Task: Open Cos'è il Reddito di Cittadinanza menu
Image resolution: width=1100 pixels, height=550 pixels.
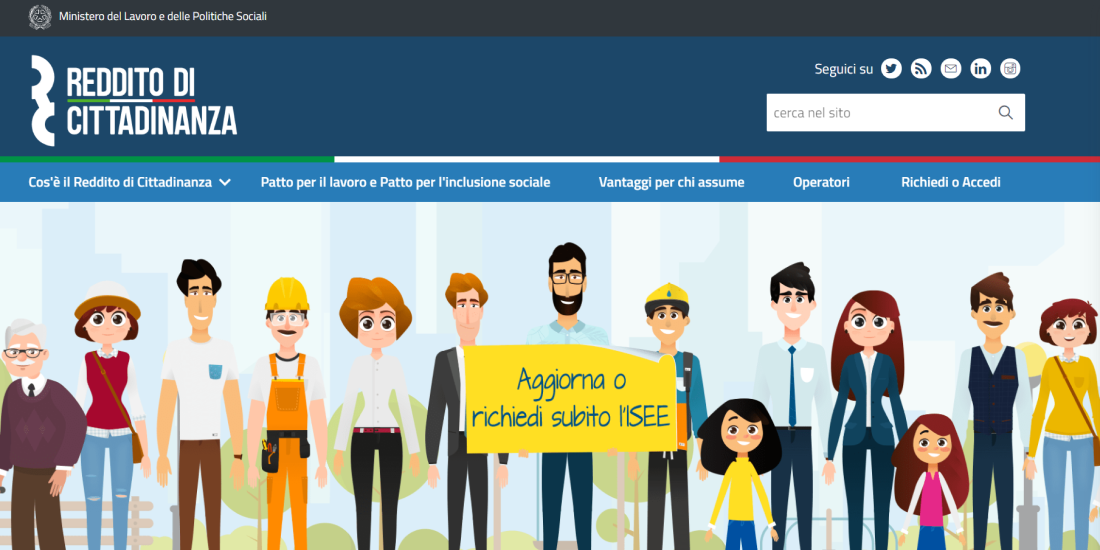Action: click(x=120, y=182)
